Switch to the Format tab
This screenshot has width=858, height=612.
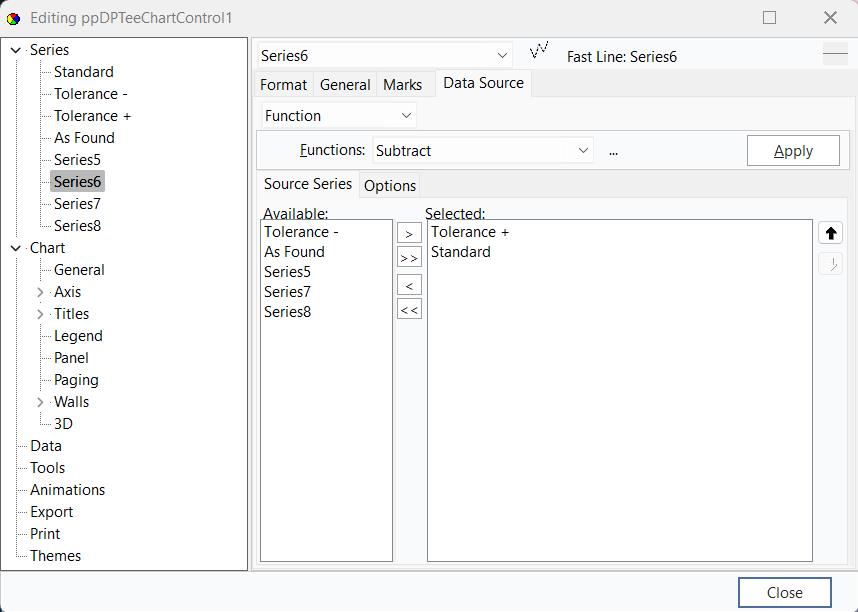pos(283,85)
